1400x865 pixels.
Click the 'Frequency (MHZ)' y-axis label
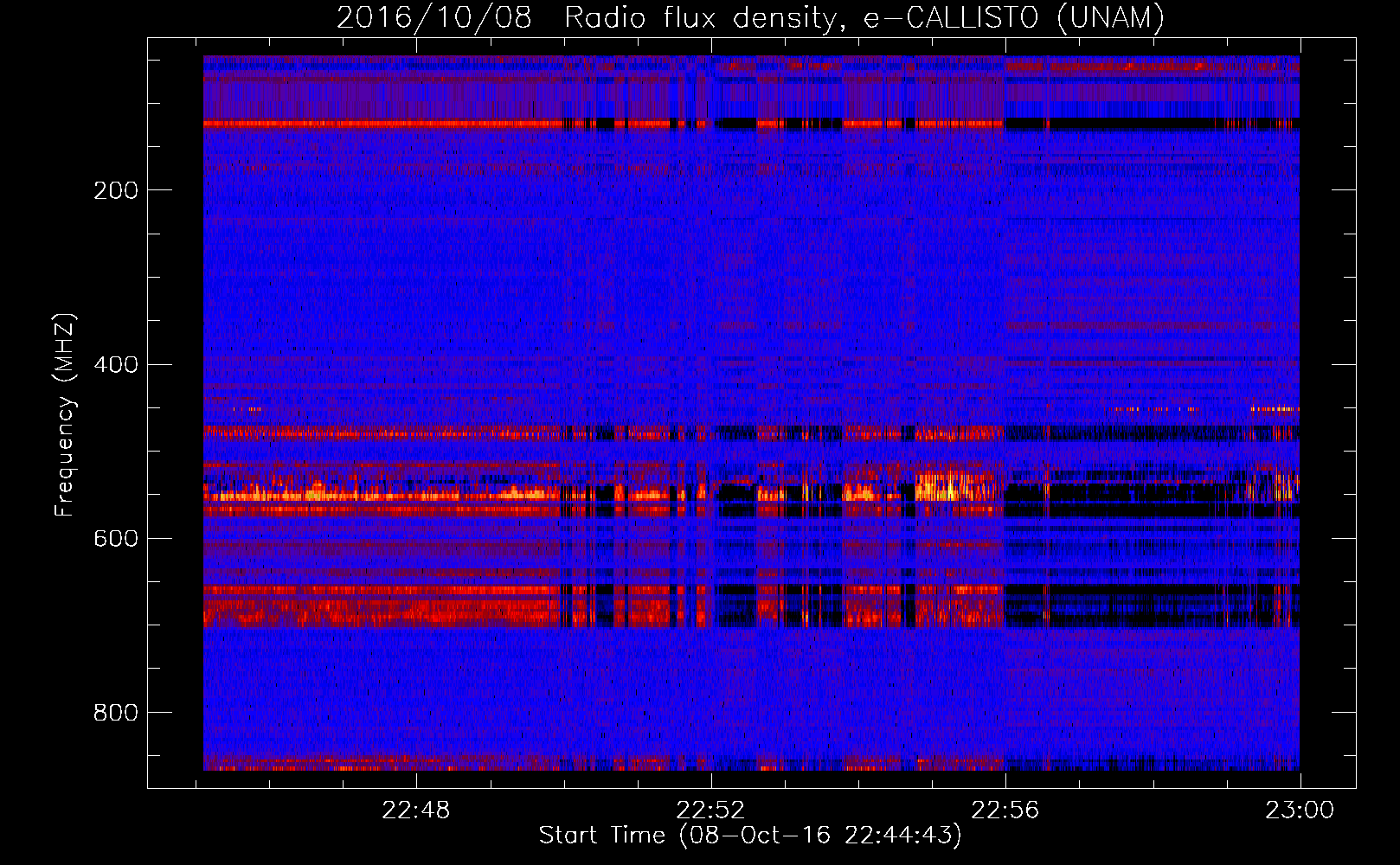pyautogui.click(x=65, y=415)
